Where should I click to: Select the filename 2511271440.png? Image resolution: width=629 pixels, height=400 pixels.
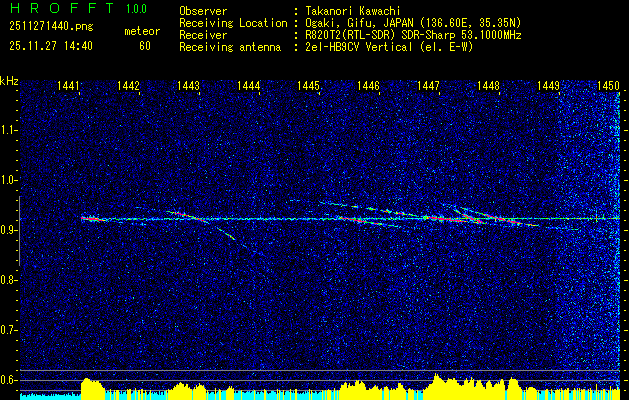click(x=51, y=27)
